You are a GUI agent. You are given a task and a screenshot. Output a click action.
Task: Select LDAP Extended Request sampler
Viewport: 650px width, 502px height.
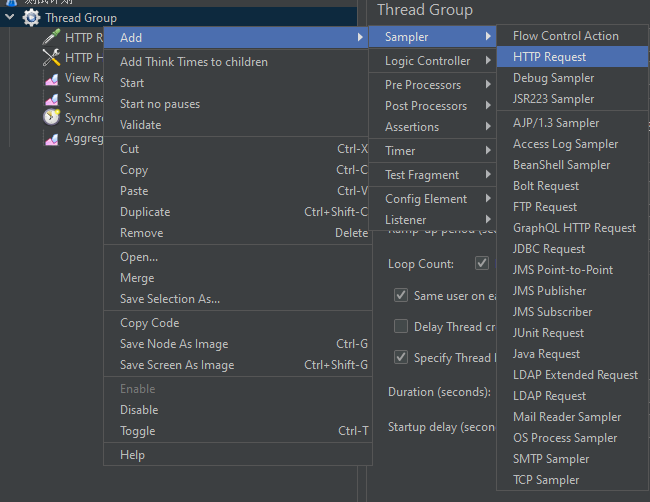click(572, 375)
